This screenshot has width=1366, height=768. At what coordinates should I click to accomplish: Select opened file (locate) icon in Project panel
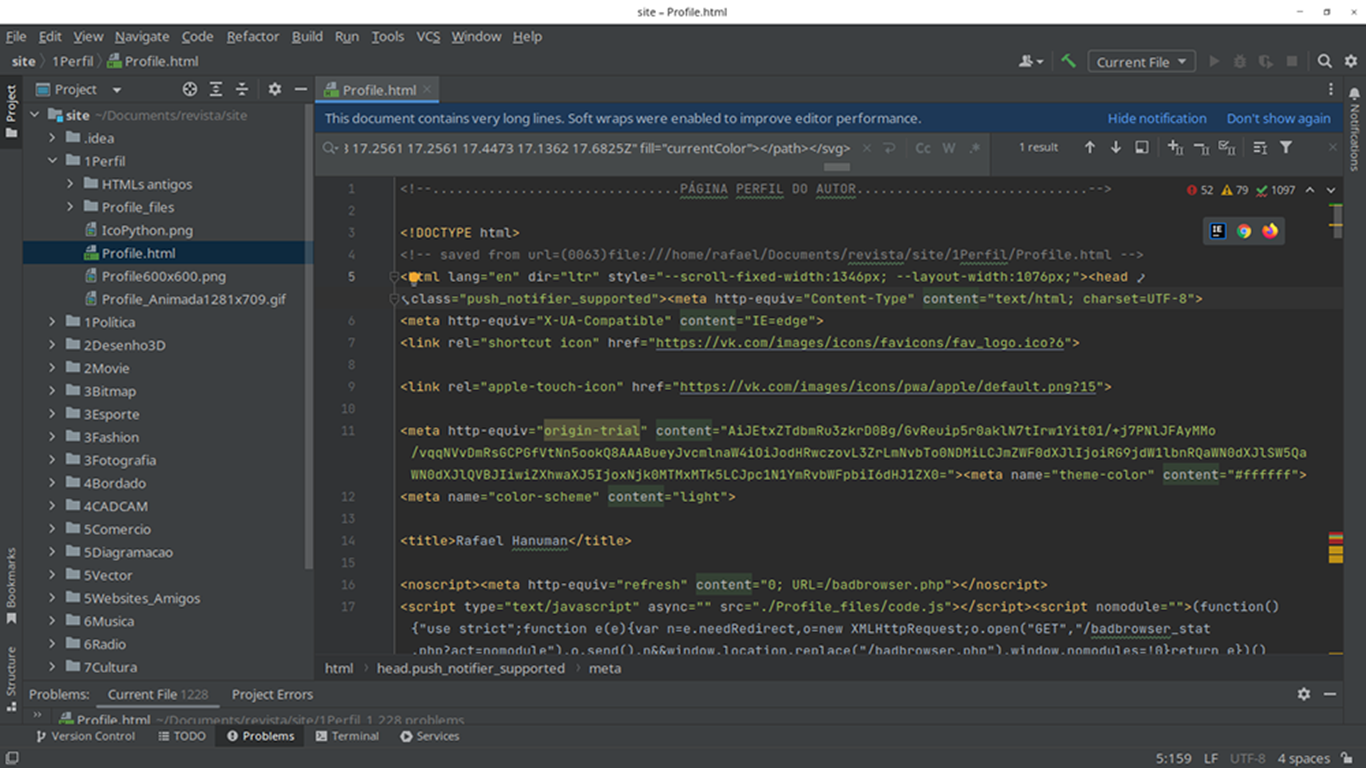pyautogui.click(x=190, y=89)
